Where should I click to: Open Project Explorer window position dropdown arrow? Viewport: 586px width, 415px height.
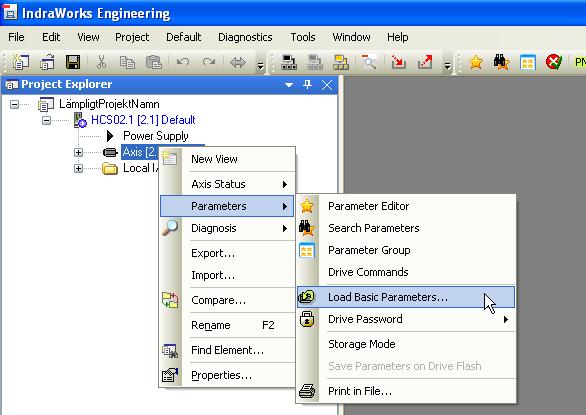pos(289,85)
